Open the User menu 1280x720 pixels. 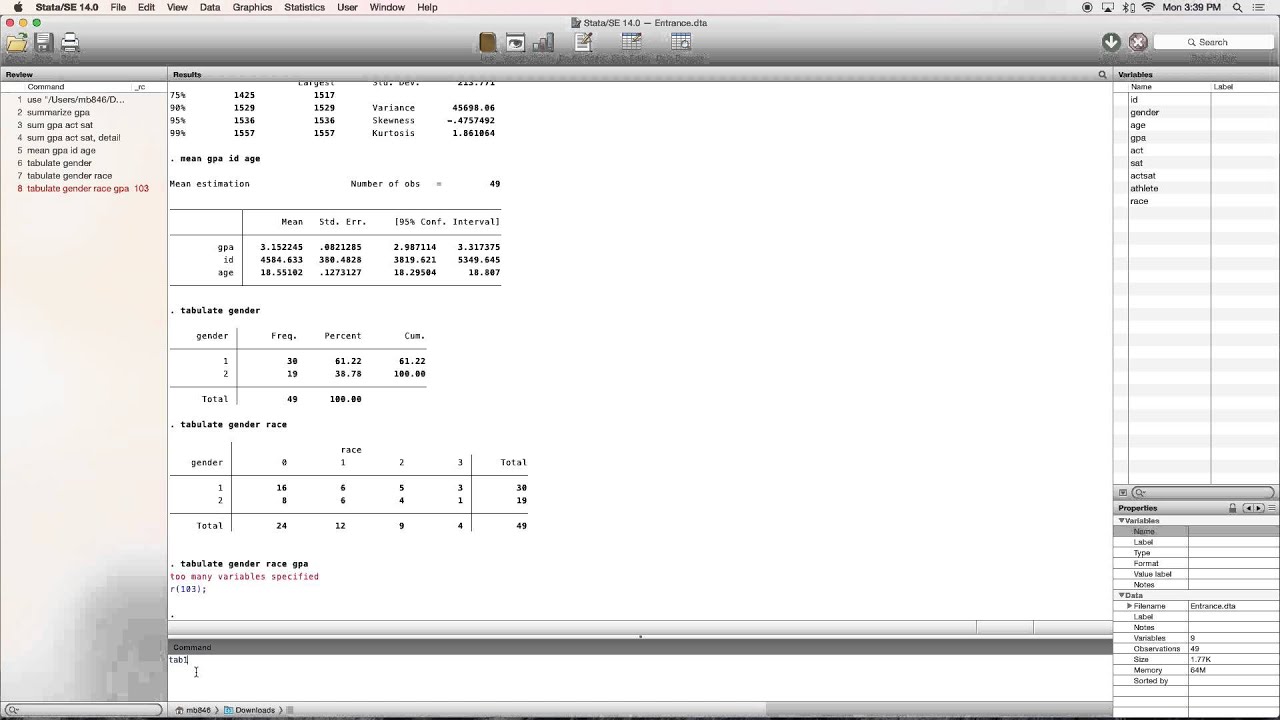347,7
